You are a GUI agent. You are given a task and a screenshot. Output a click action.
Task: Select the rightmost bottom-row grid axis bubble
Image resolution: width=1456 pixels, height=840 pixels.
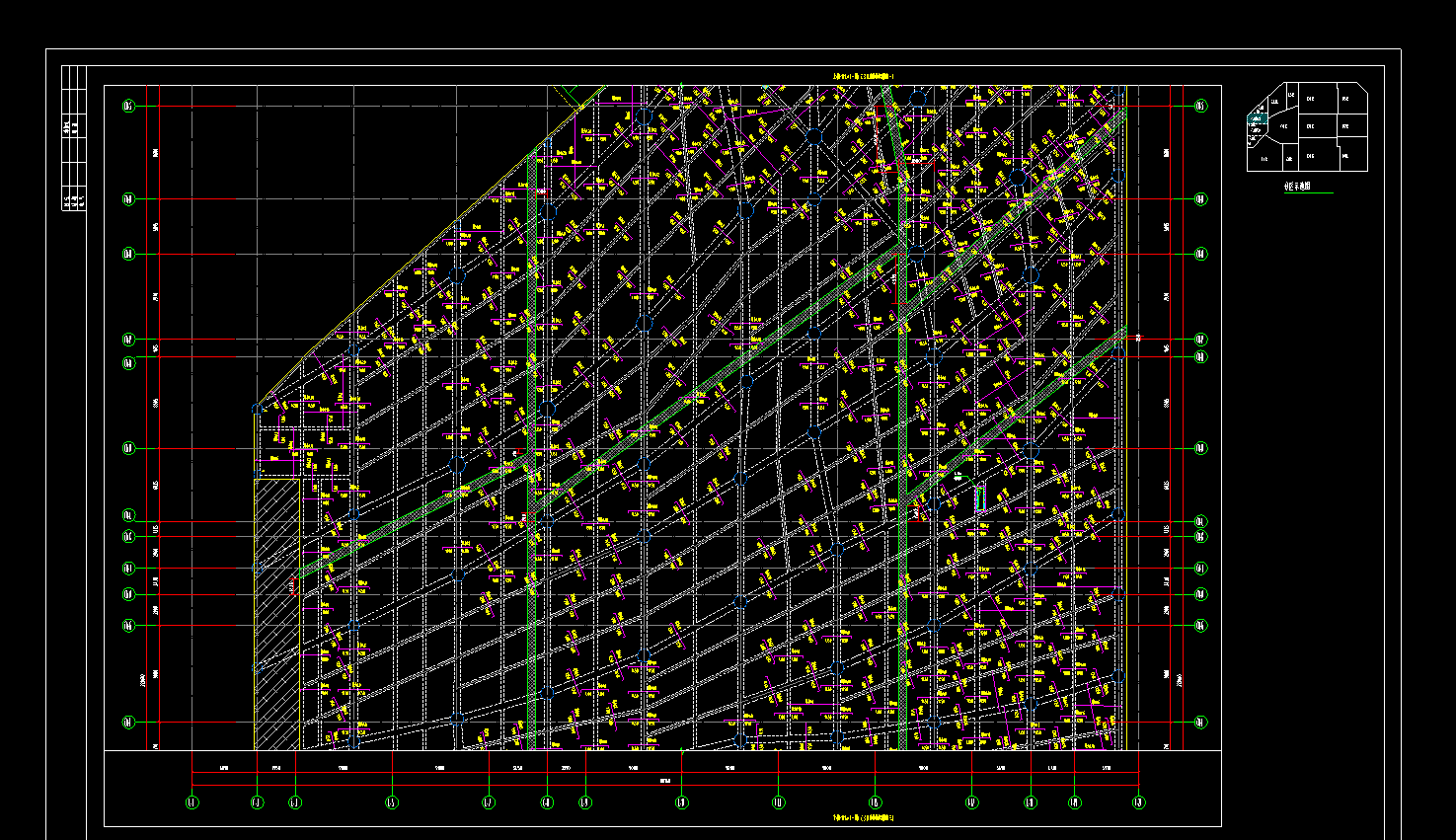(x=1138, y=802)
